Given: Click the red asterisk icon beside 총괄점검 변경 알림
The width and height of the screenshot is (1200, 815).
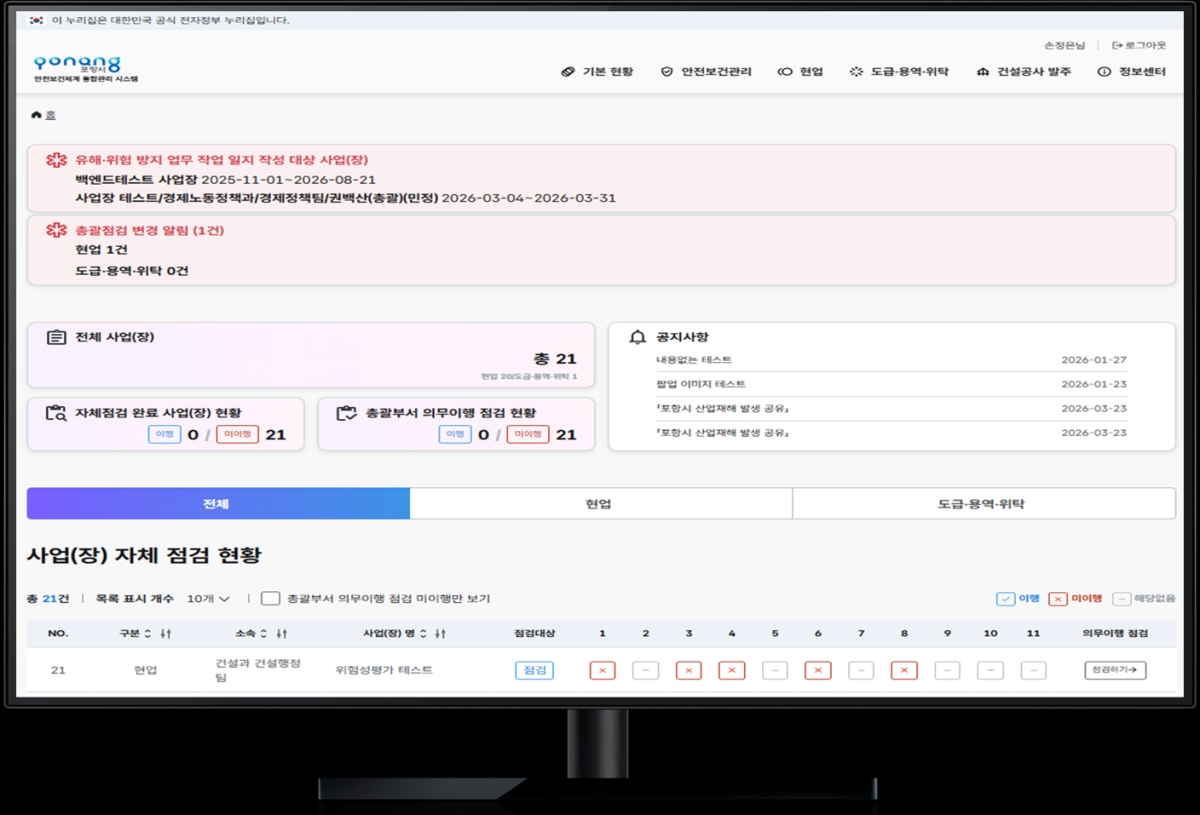Looking at the screenshot, I should (57, 230).
